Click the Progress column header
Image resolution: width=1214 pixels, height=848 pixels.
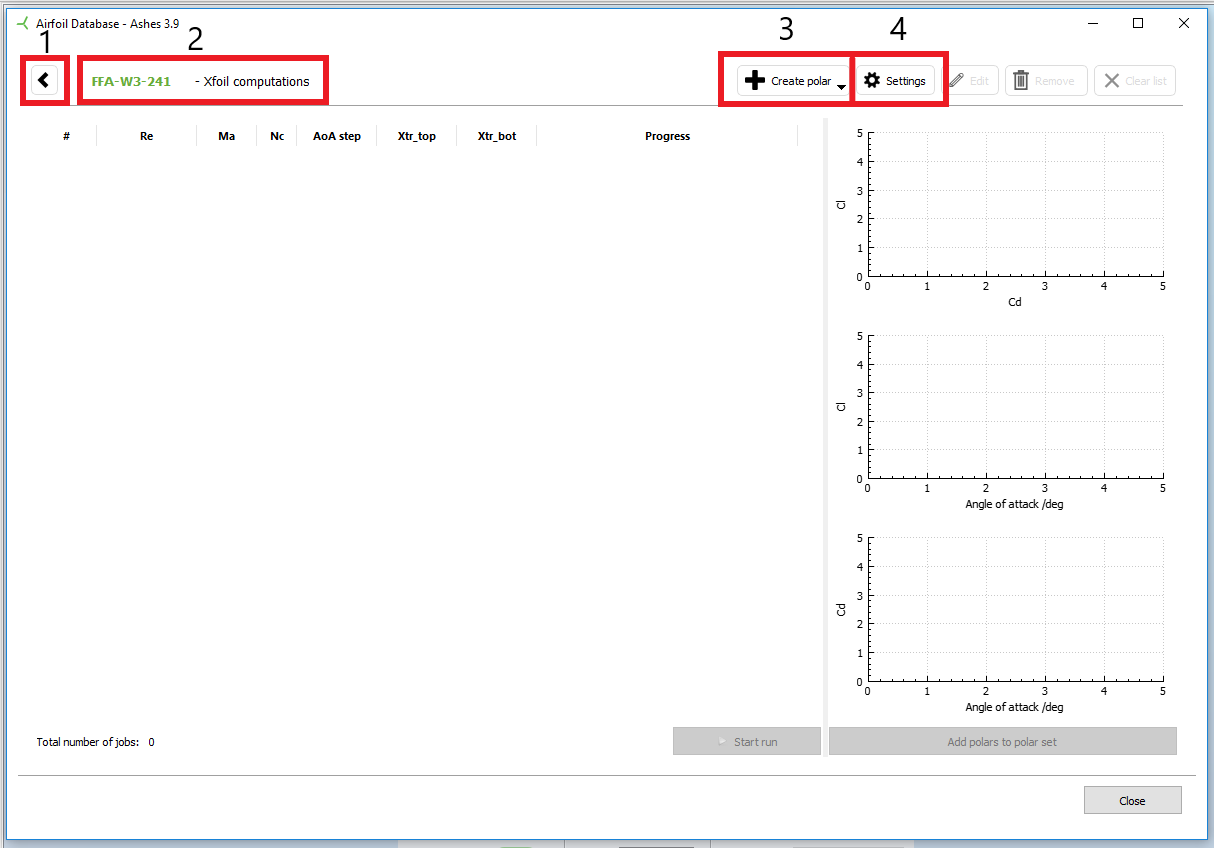tap(667, 136)
